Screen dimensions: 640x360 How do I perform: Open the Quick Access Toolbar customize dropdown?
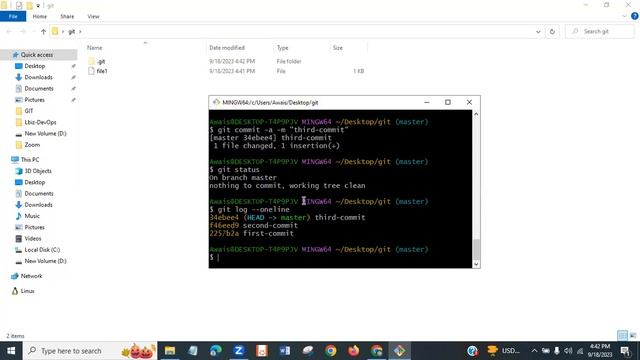click(x=38, y=6)
